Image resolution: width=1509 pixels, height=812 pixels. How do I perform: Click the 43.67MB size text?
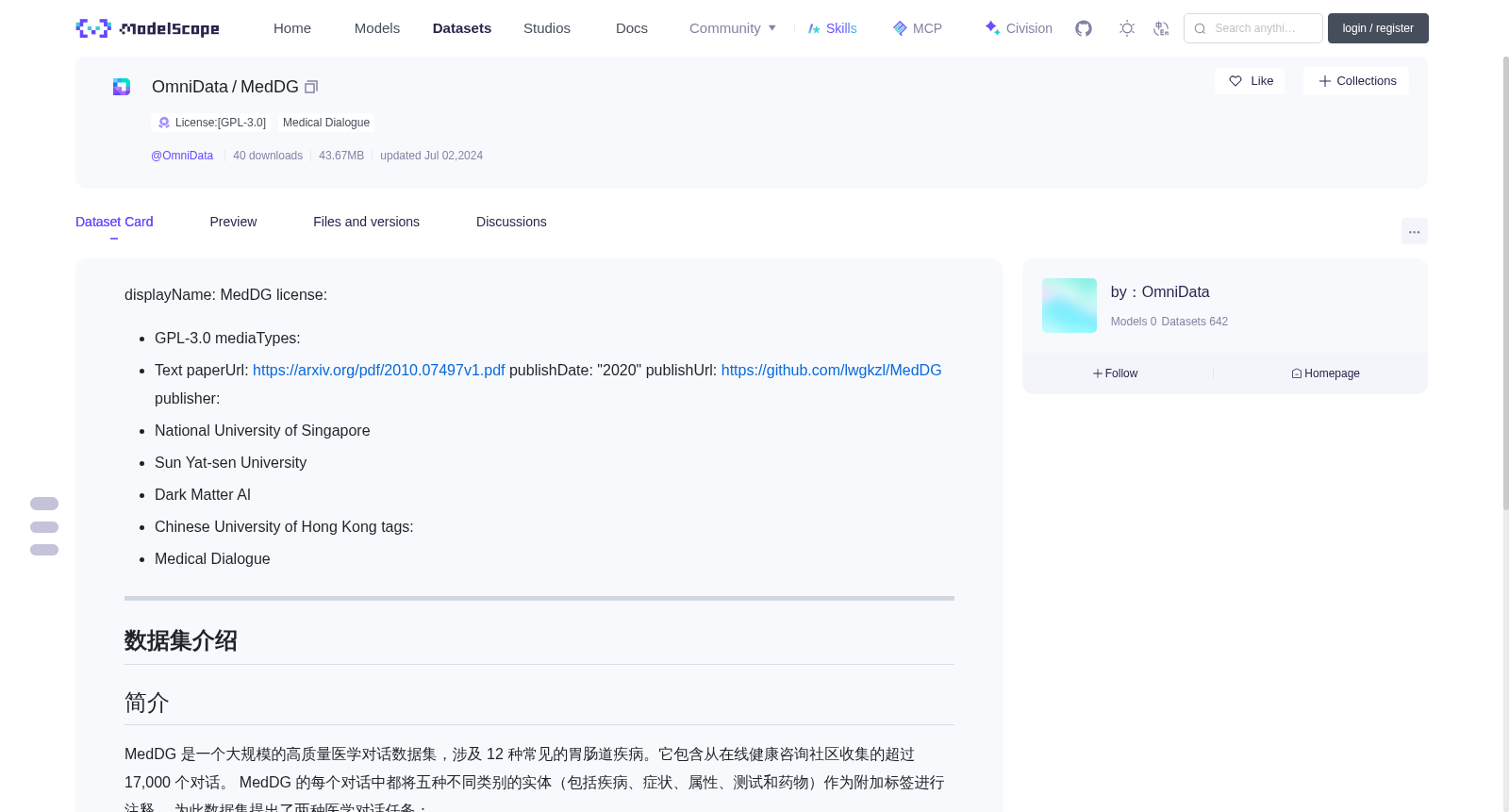[341, 156]
